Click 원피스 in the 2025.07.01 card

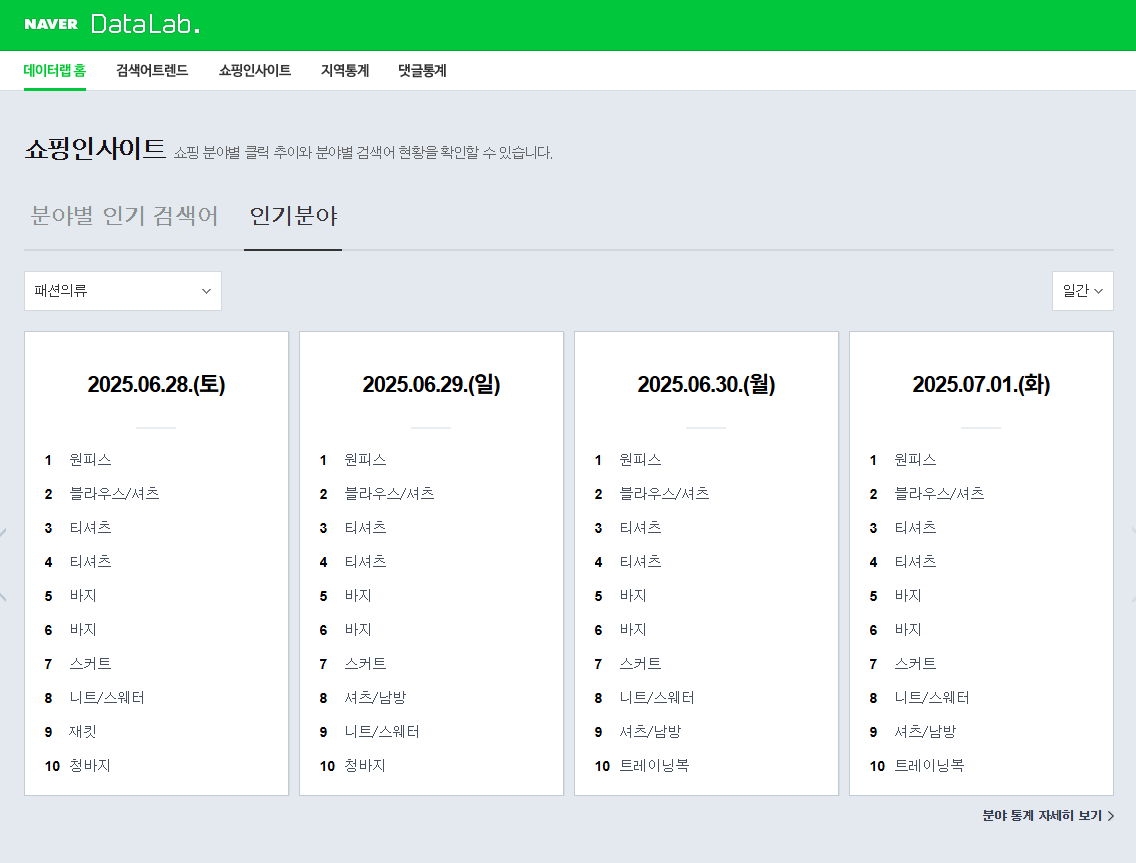tap(915, 459)
